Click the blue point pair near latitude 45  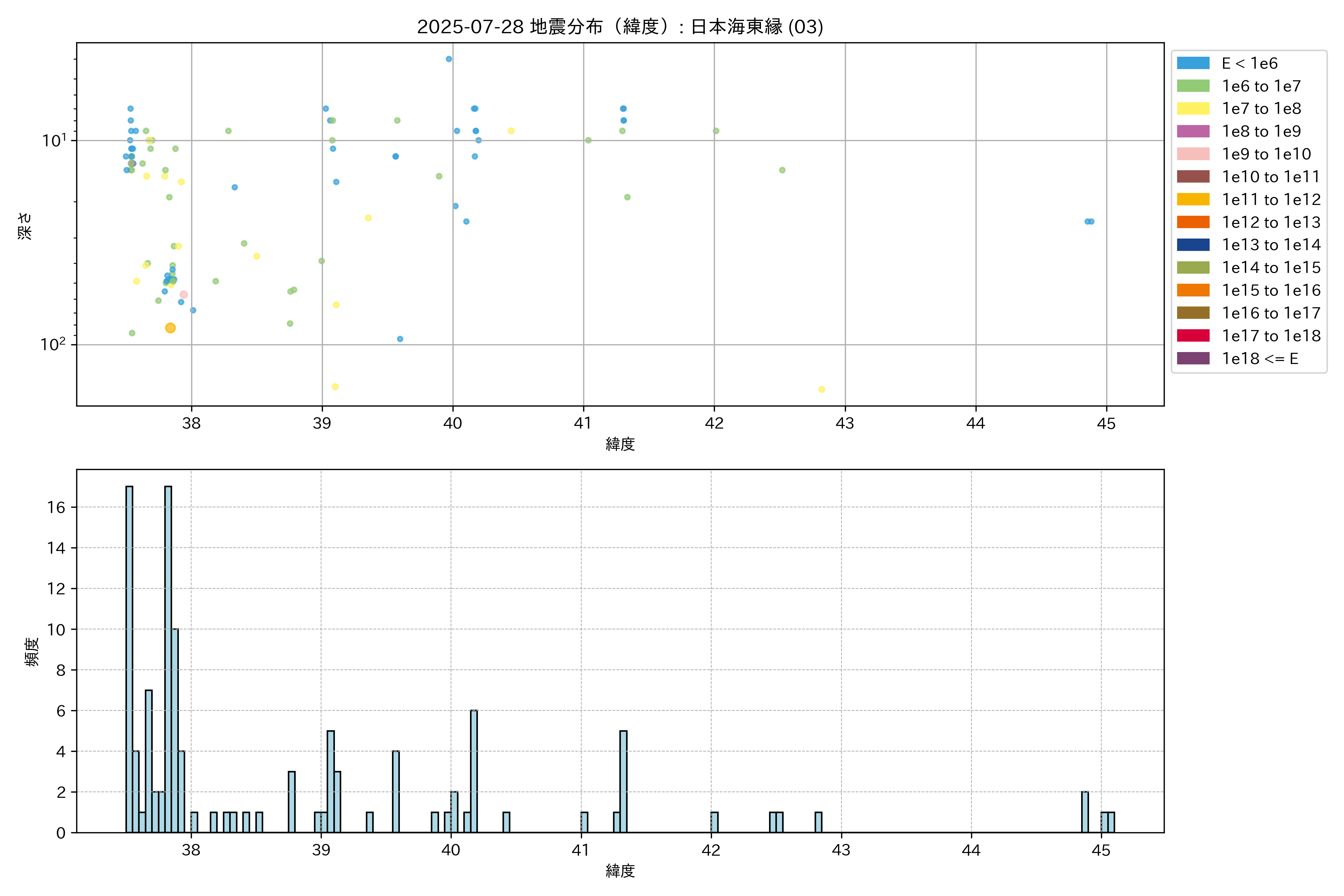[x=1089, y=222]
